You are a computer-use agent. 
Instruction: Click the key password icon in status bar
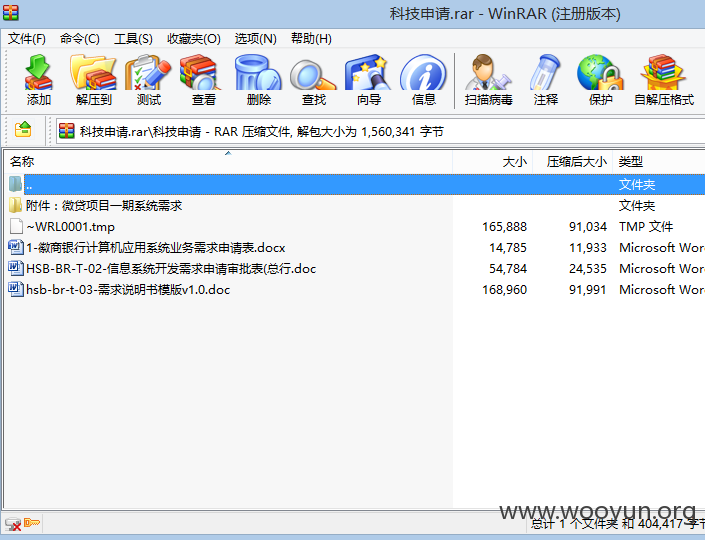click(32, 522)
